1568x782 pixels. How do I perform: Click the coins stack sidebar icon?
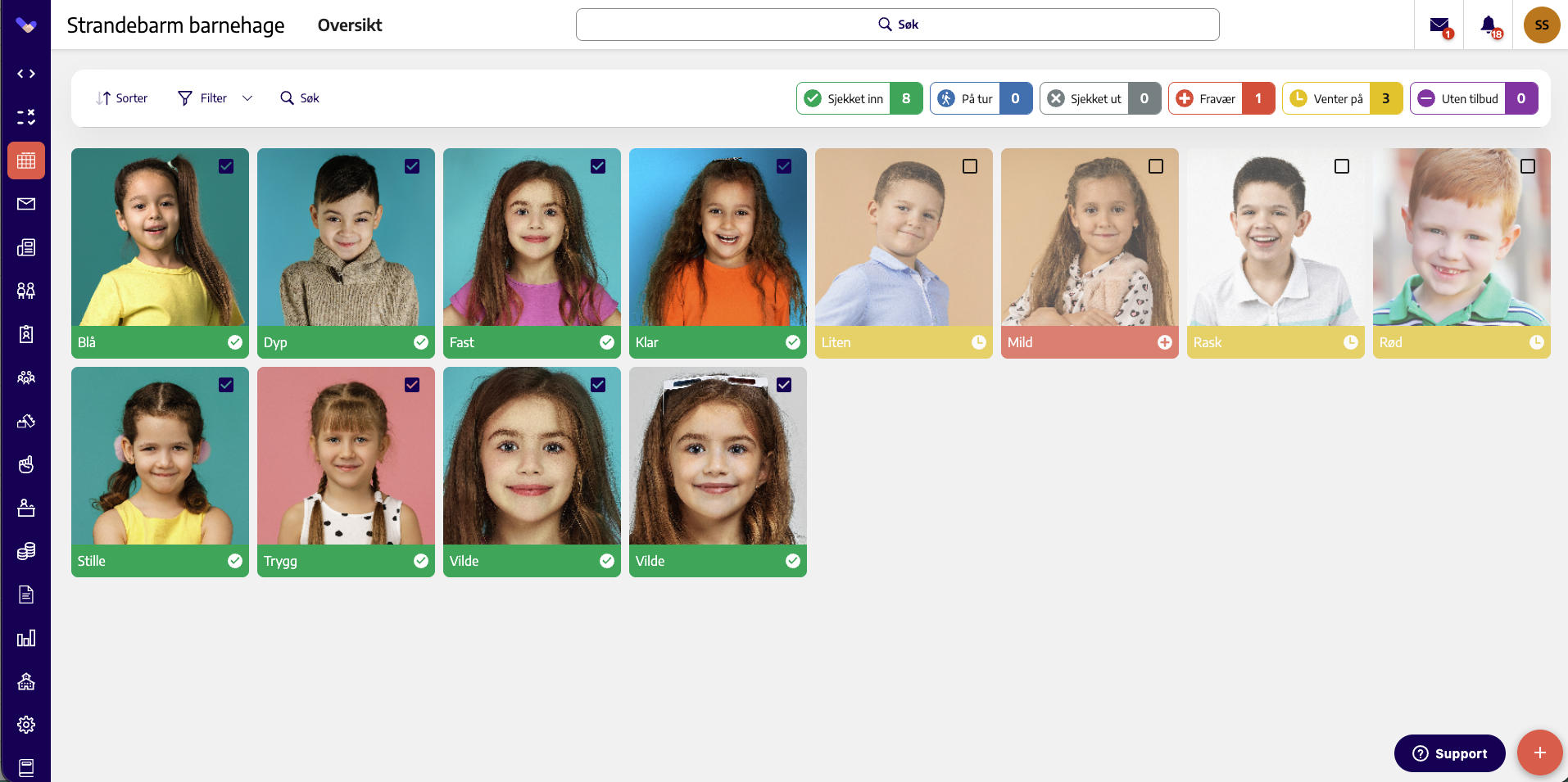pyautogui.click(x=26, y=551)
